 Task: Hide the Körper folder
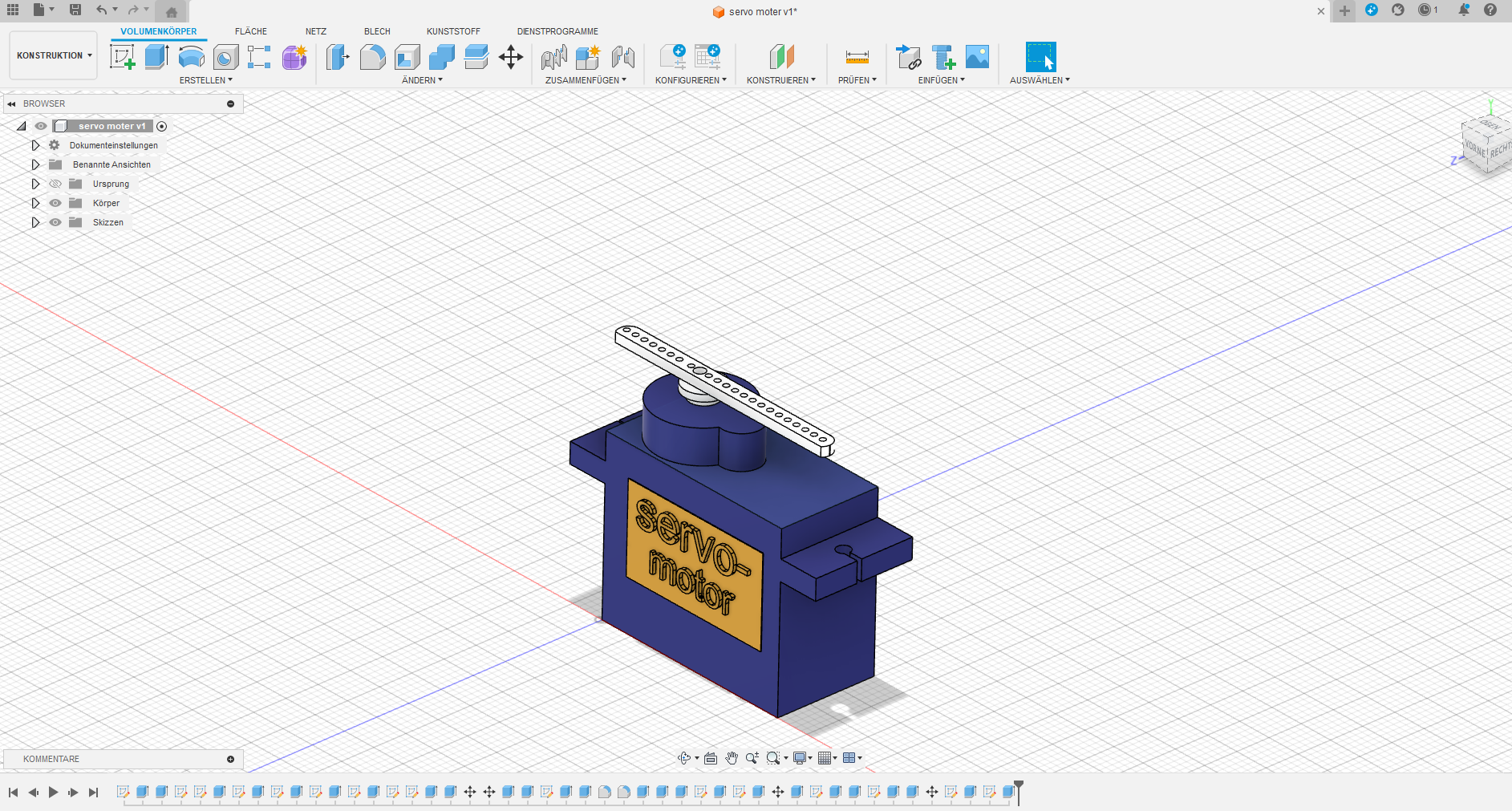pos(55,203)
